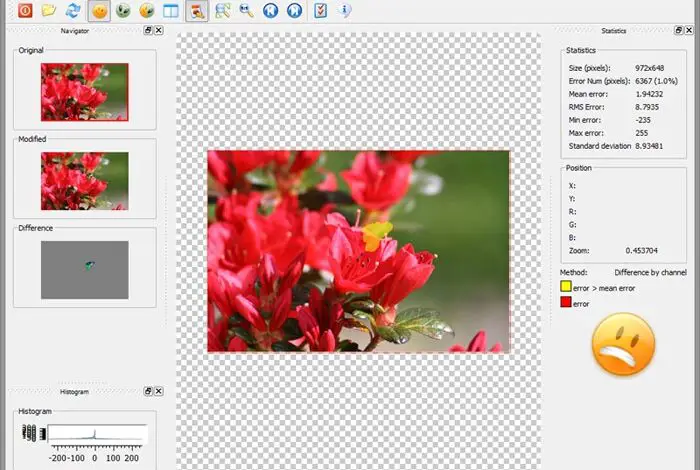This screenshot has height=470, width=700.
Task: Close the Navigator panel
Action: point(158,30)
